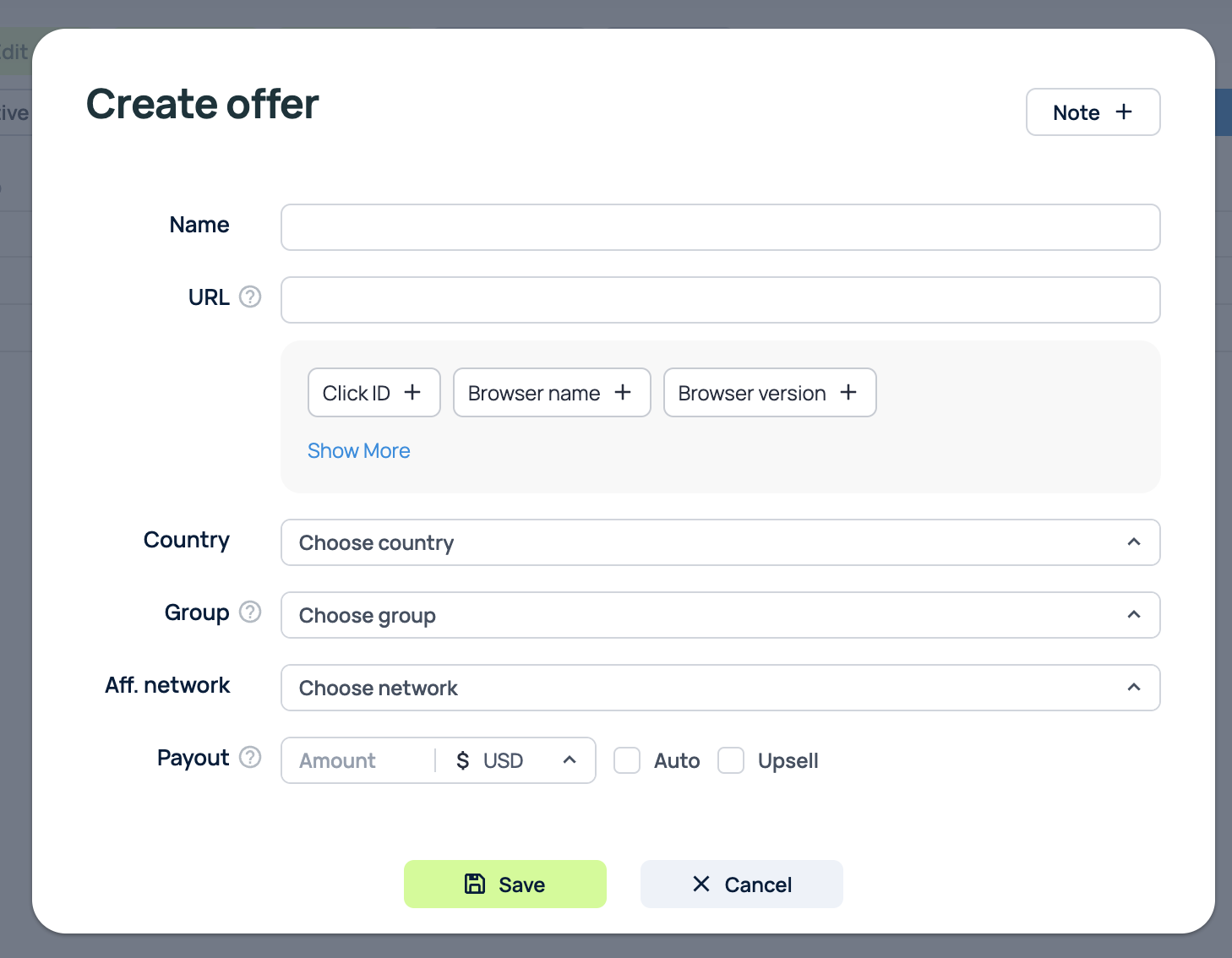
Task: Click the plus icon next to Click ID
Action: point(412,393)
